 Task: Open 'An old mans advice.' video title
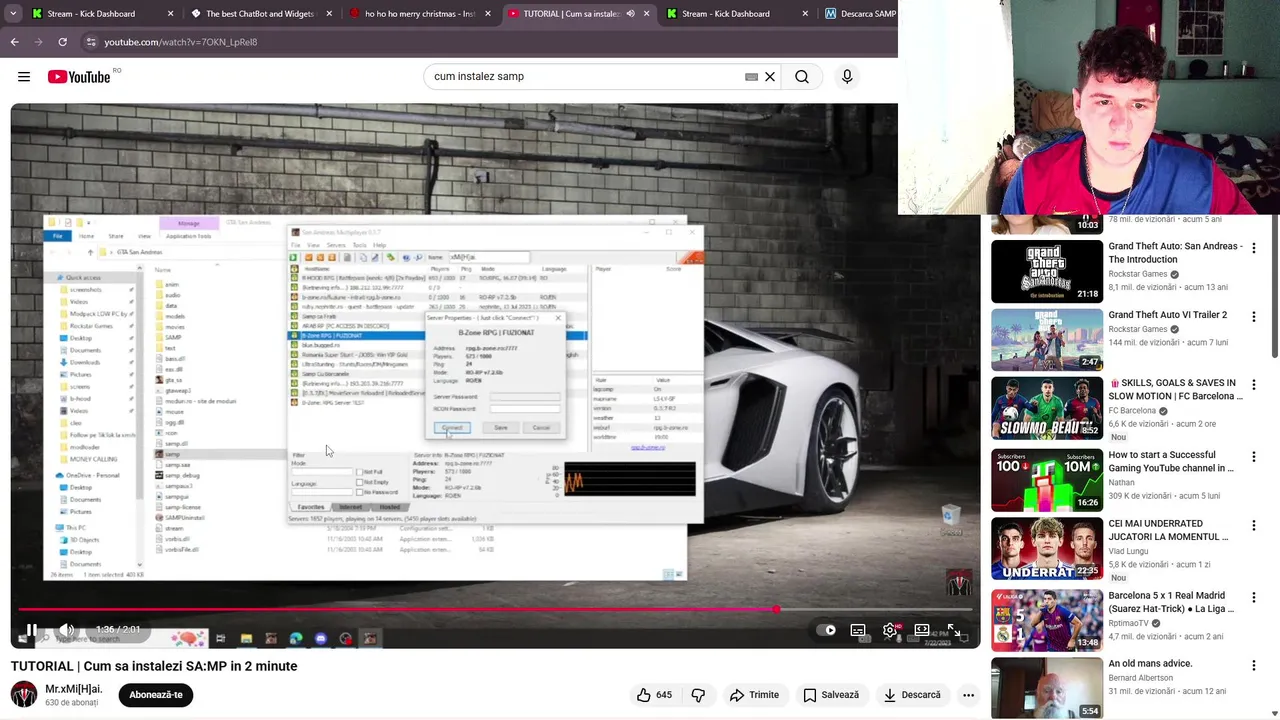point(1150,664)
